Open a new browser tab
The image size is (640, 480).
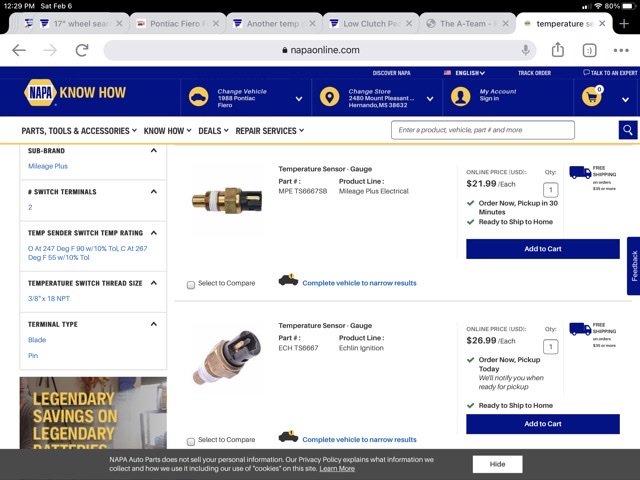coord(624,24)
